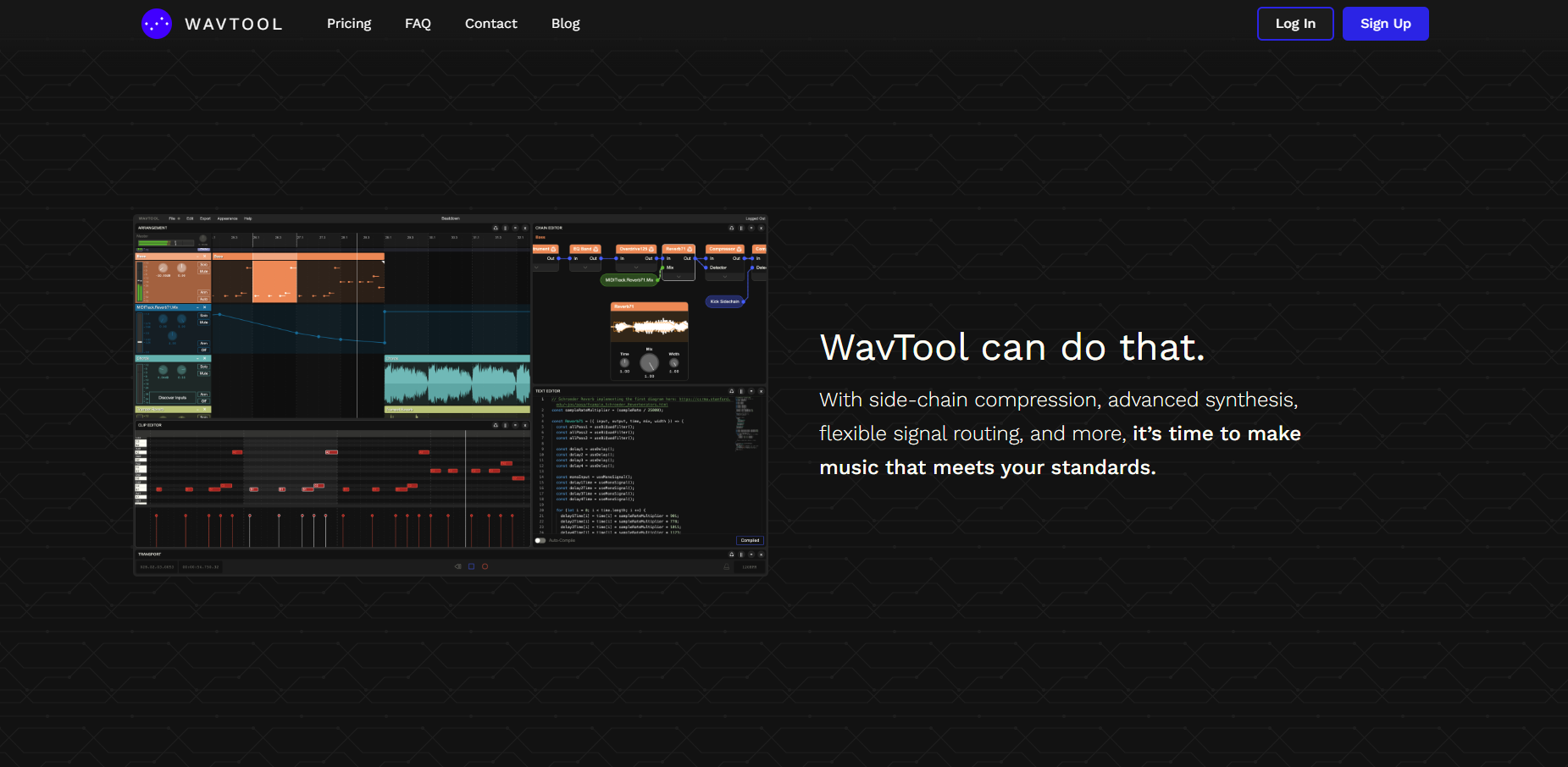
Task: Click the bell icon on the Arrangement panel header
Action: pyautogui.click(x=496, y=229)
